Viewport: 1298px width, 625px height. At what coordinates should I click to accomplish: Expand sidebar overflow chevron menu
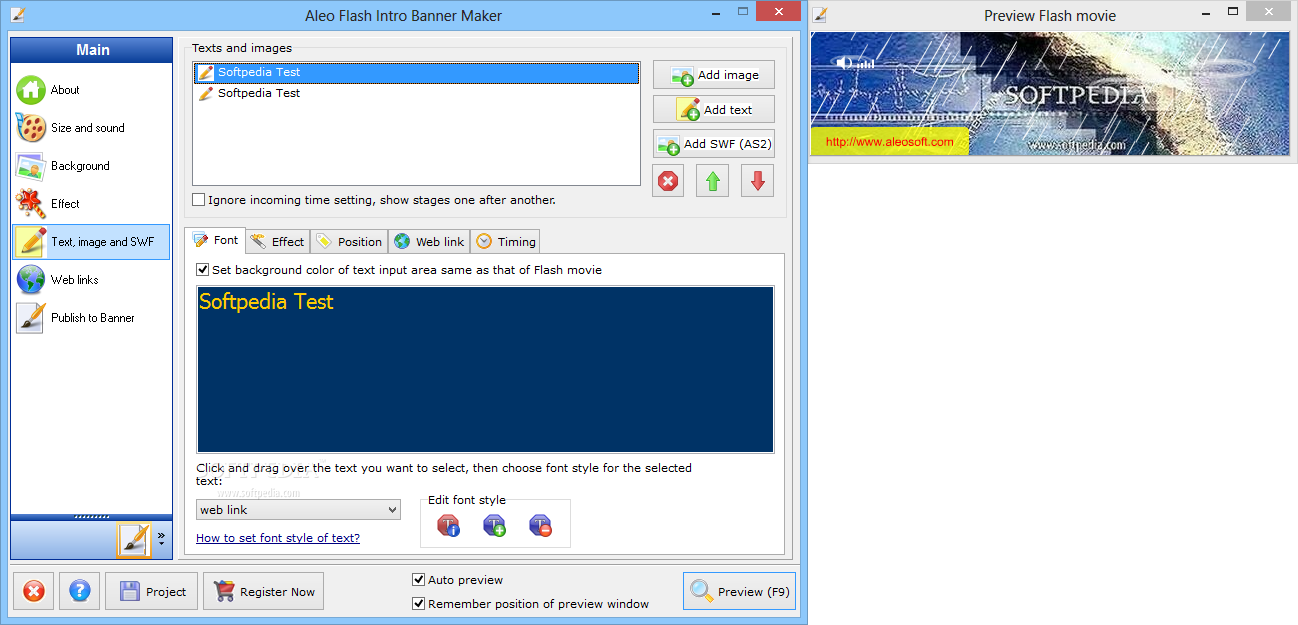(x=161, y=538)
